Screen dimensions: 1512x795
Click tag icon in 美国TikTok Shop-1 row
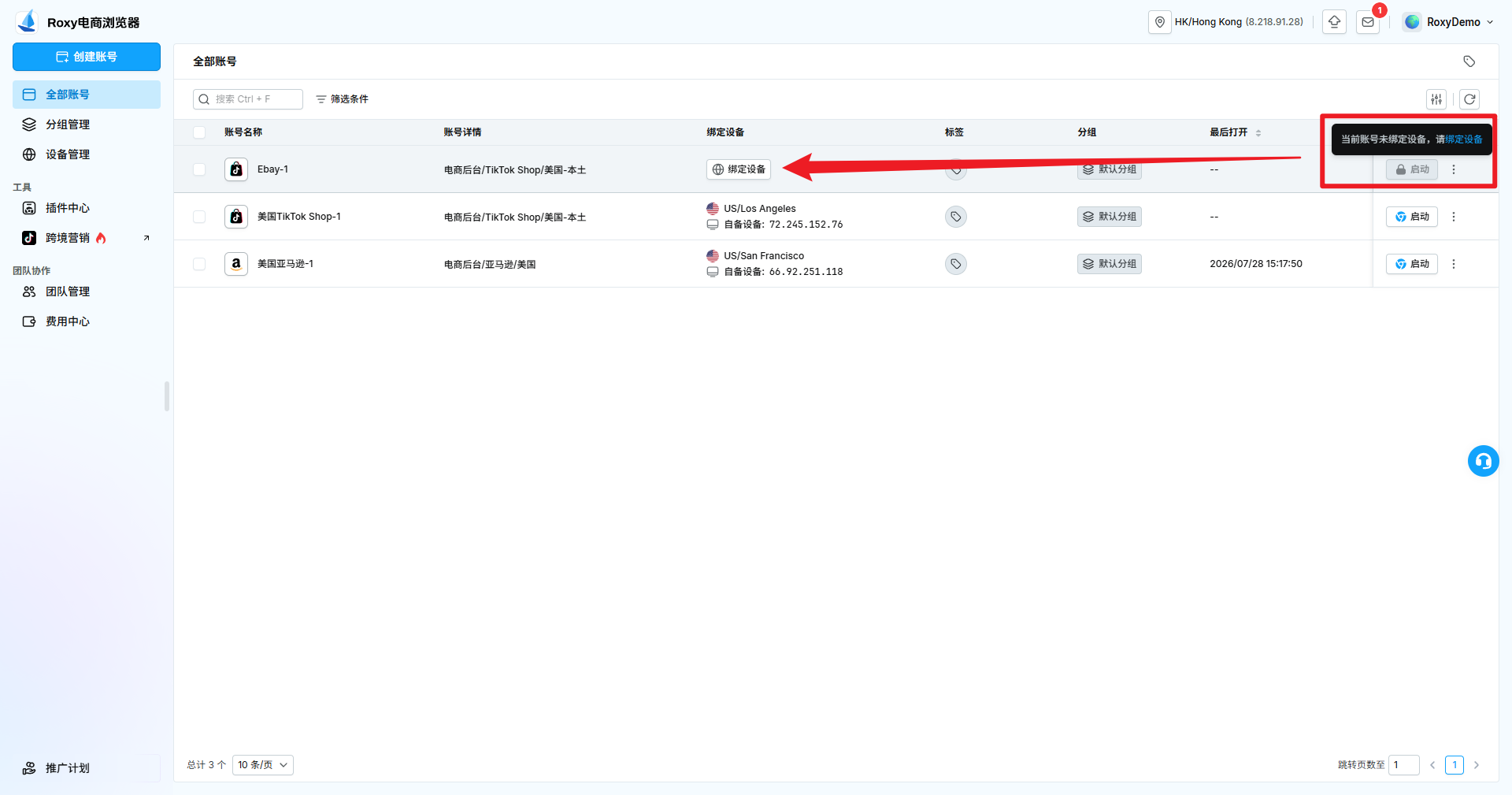955,217
